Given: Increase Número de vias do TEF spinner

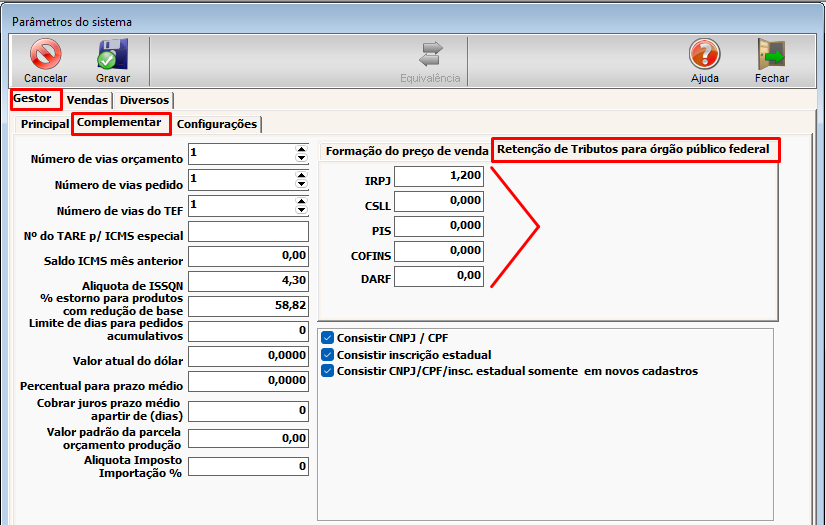Looking at the screenshot, I should pyautogui.click(x=301, y=201).
